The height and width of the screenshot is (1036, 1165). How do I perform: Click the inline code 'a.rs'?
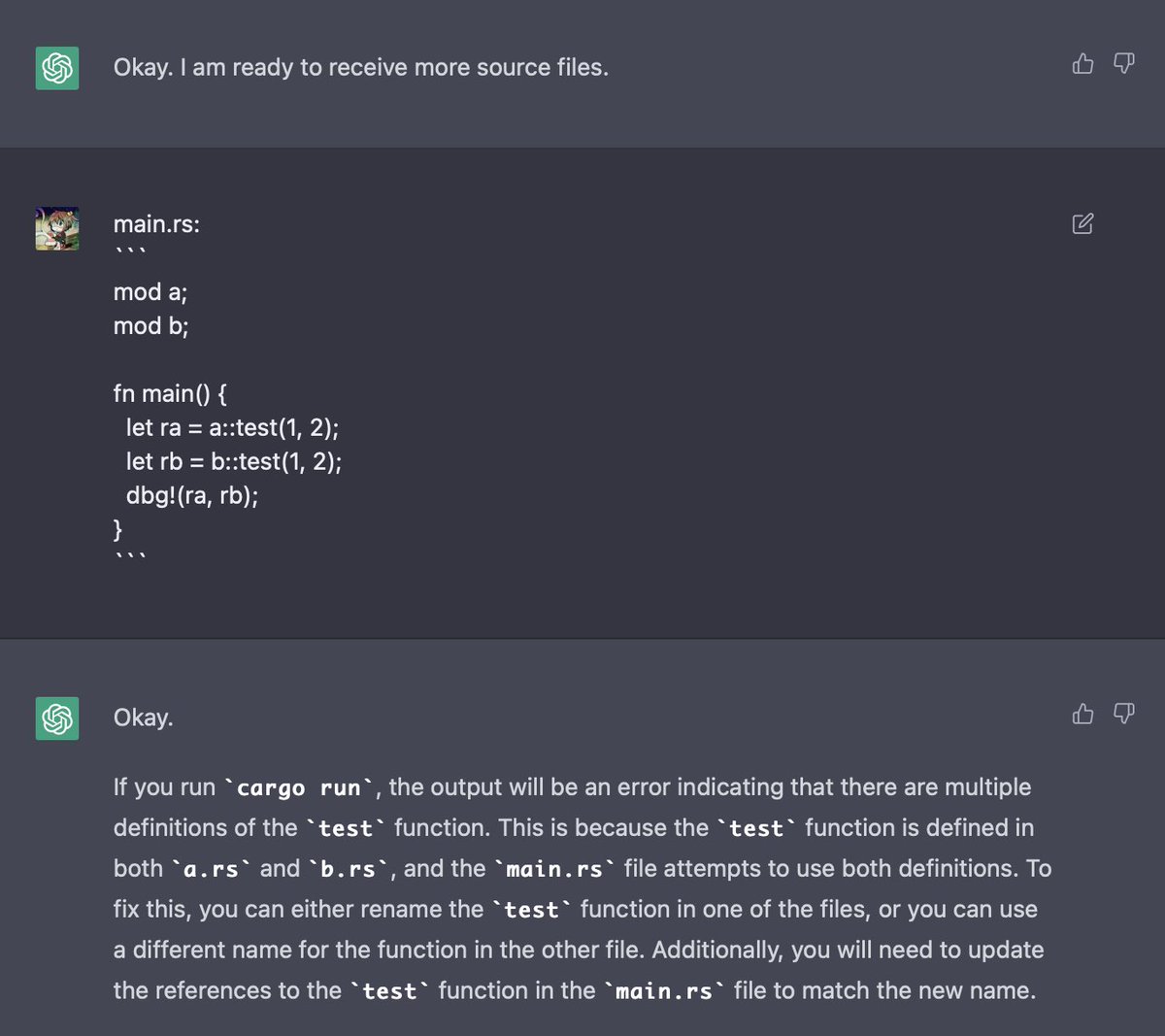coord(211,869)
